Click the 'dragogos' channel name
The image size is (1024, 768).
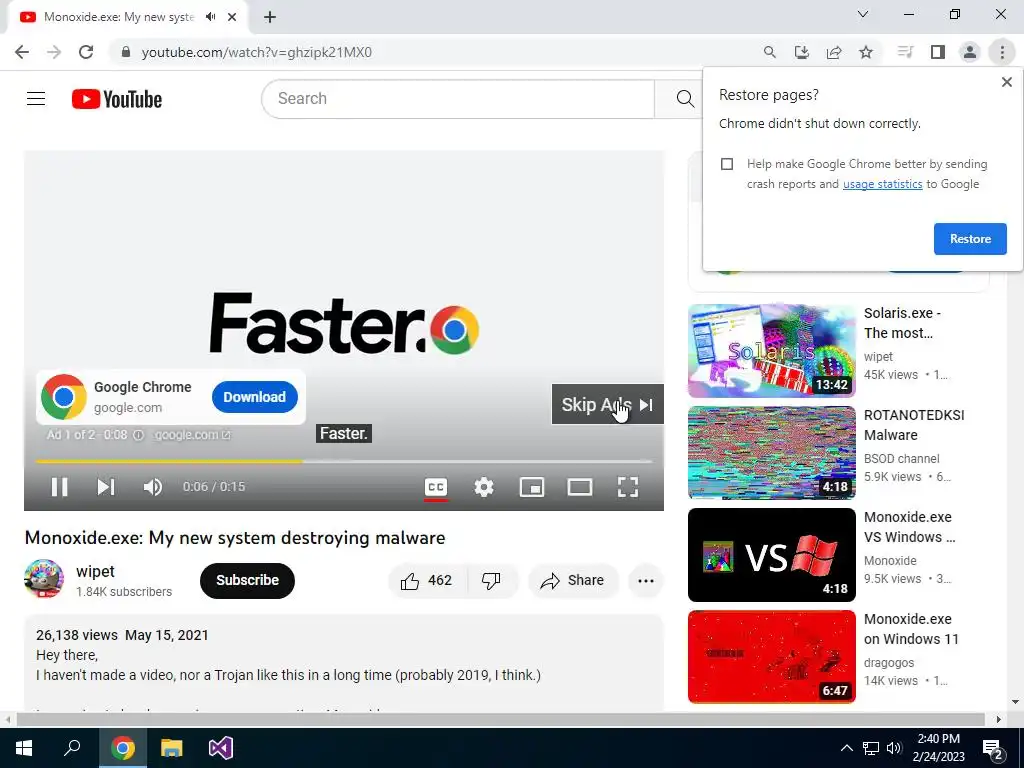coord(889,662)
